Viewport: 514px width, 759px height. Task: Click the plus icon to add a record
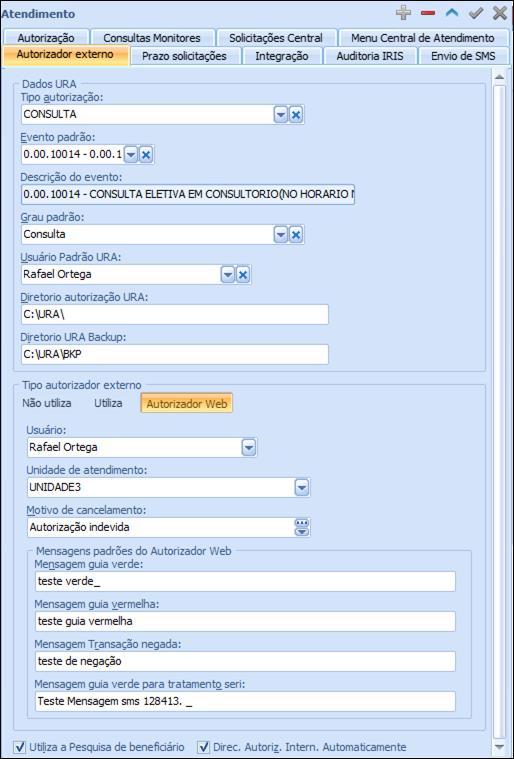pos(403,13)
